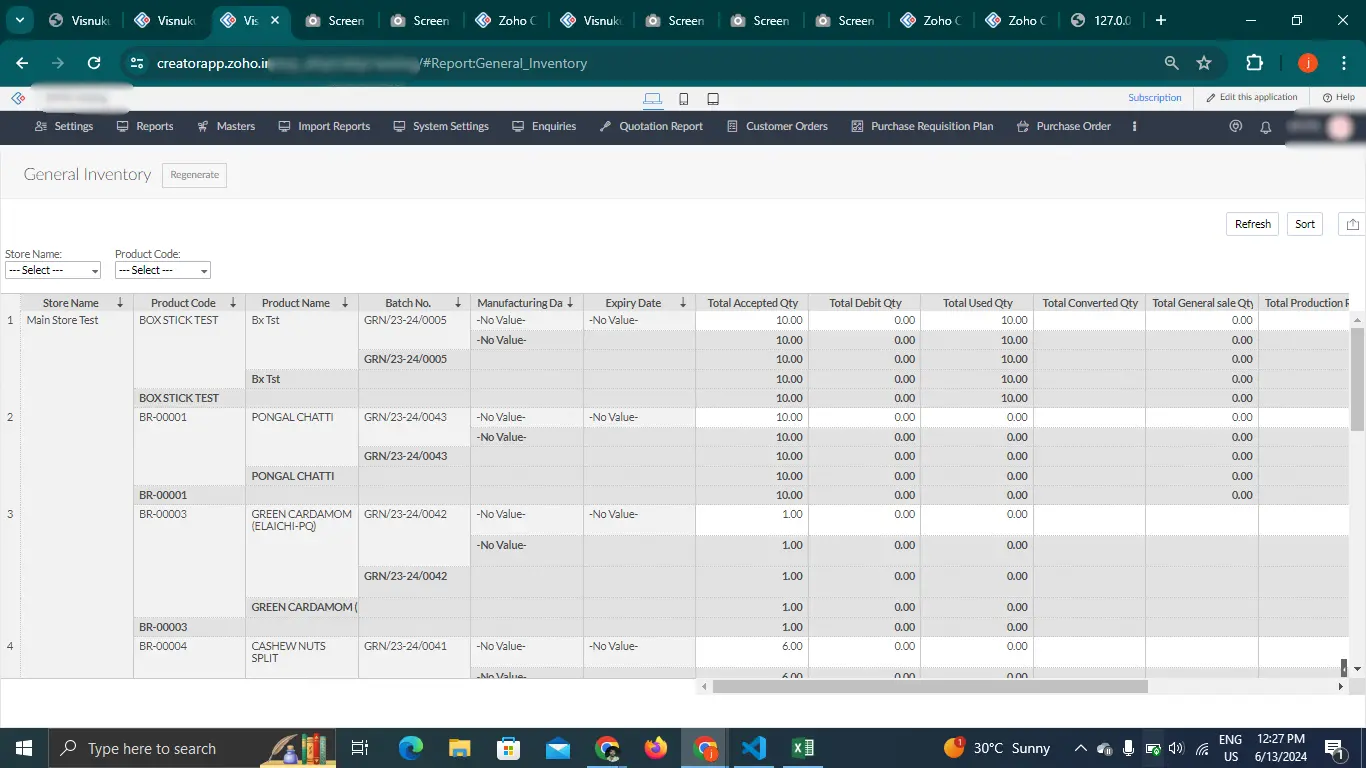Open browser extensions puzzle icon
1366x768 pixels.
[1253, 62]
